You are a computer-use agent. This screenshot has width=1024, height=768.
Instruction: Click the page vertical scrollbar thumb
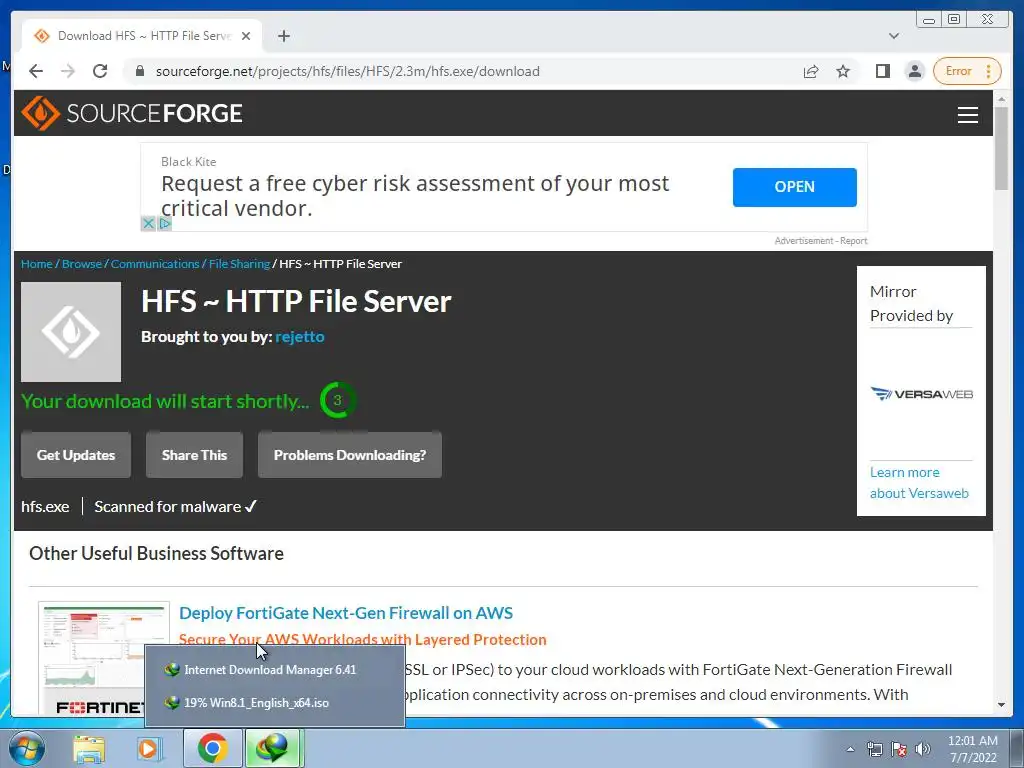coord(1001,148)
